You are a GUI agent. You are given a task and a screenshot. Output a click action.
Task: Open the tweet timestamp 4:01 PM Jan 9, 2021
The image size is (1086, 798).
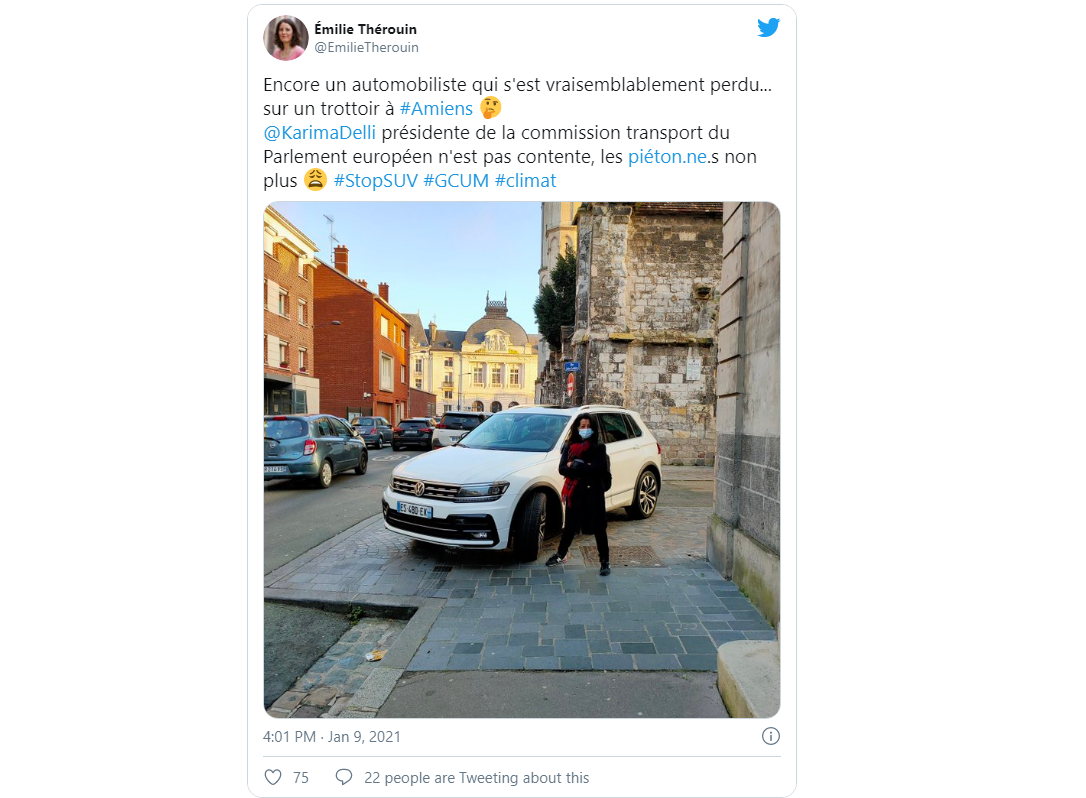pyautogui.click(x=332, y=737)
